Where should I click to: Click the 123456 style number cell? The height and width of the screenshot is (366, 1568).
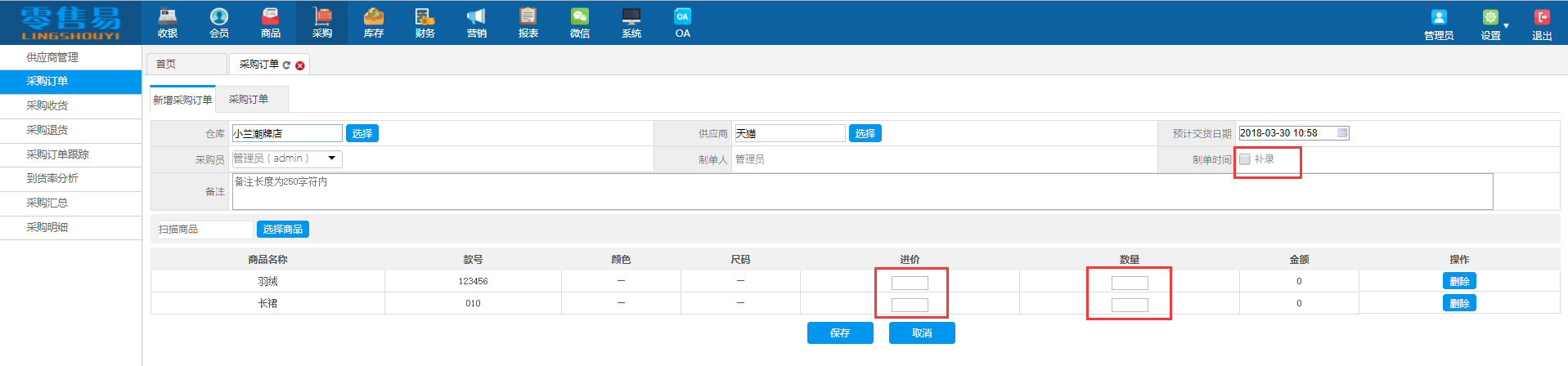473,281
